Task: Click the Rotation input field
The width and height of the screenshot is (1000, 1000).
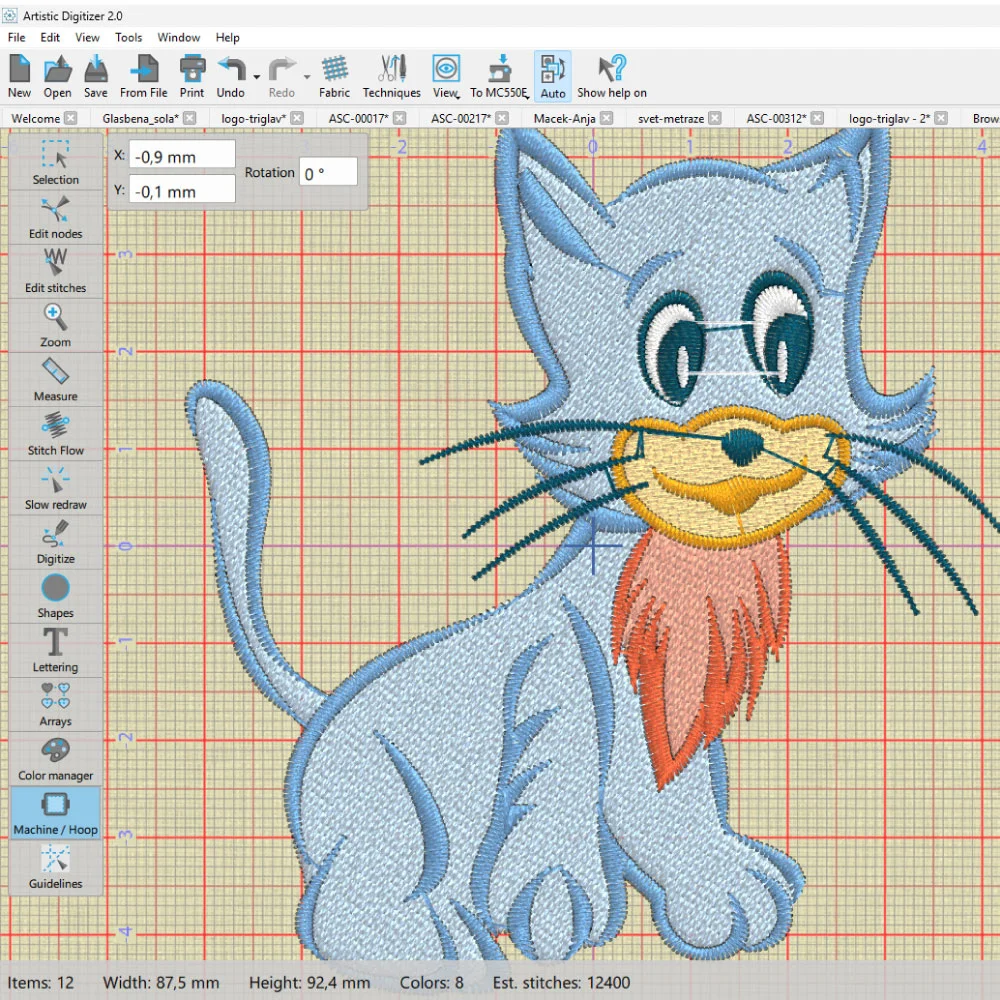Action: click(x=328, y=173)
